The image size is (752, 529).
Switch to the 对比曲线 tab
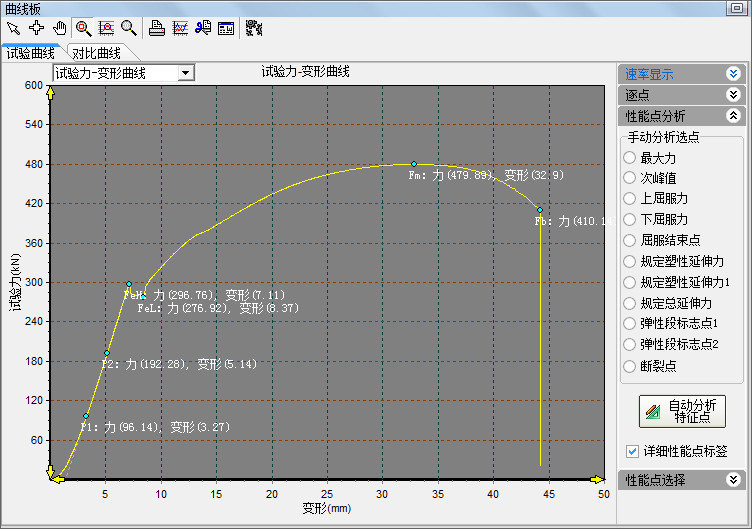[96, 53]
